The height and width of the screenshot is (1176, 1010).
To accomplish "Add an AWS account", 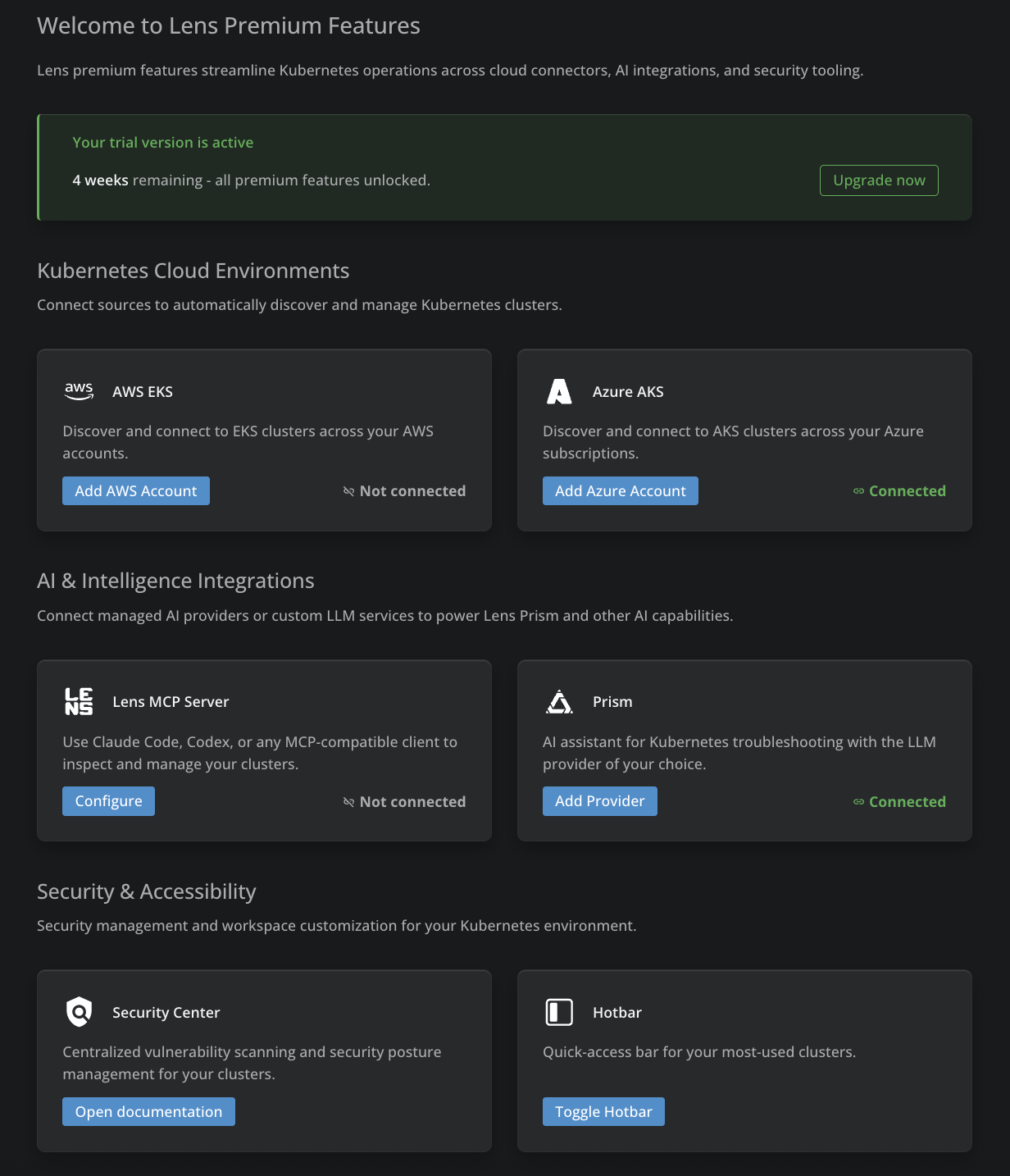I will coord(136,490).
